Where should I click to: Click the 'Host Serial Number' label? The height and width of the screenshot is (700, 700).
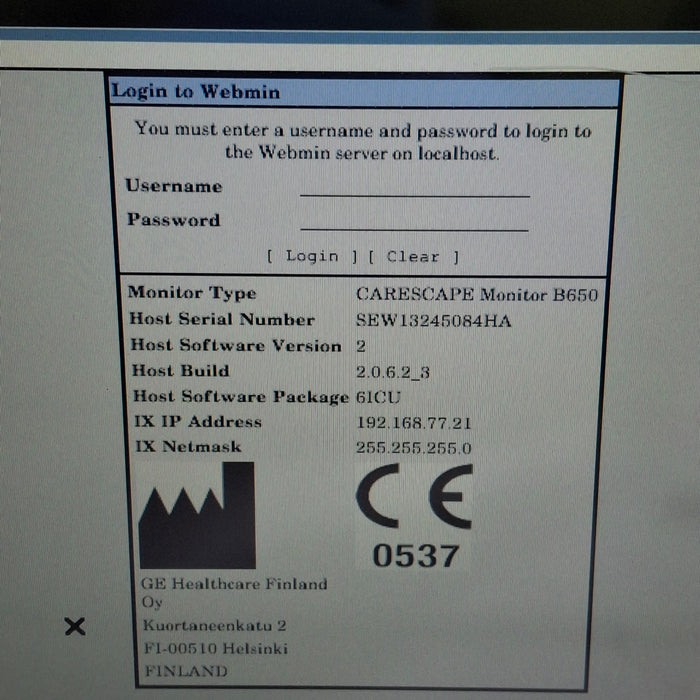222,319
